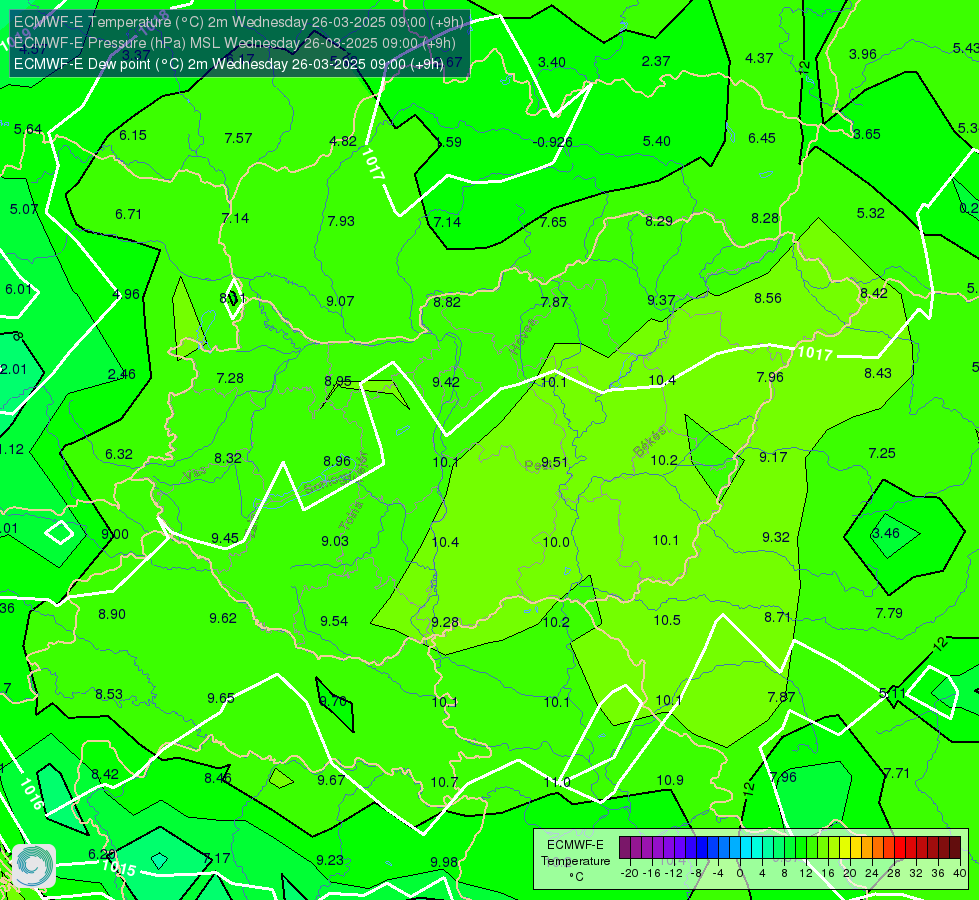This screenshot has width=979, height=900.
Task: Click the map value 9.37
Action: click(x=661, y=300)
